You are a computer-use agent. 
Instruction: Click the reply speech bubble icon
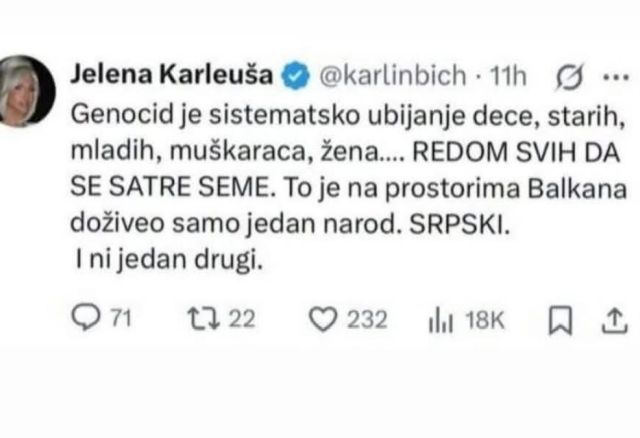pyautogui.click(x=86, y=317)
